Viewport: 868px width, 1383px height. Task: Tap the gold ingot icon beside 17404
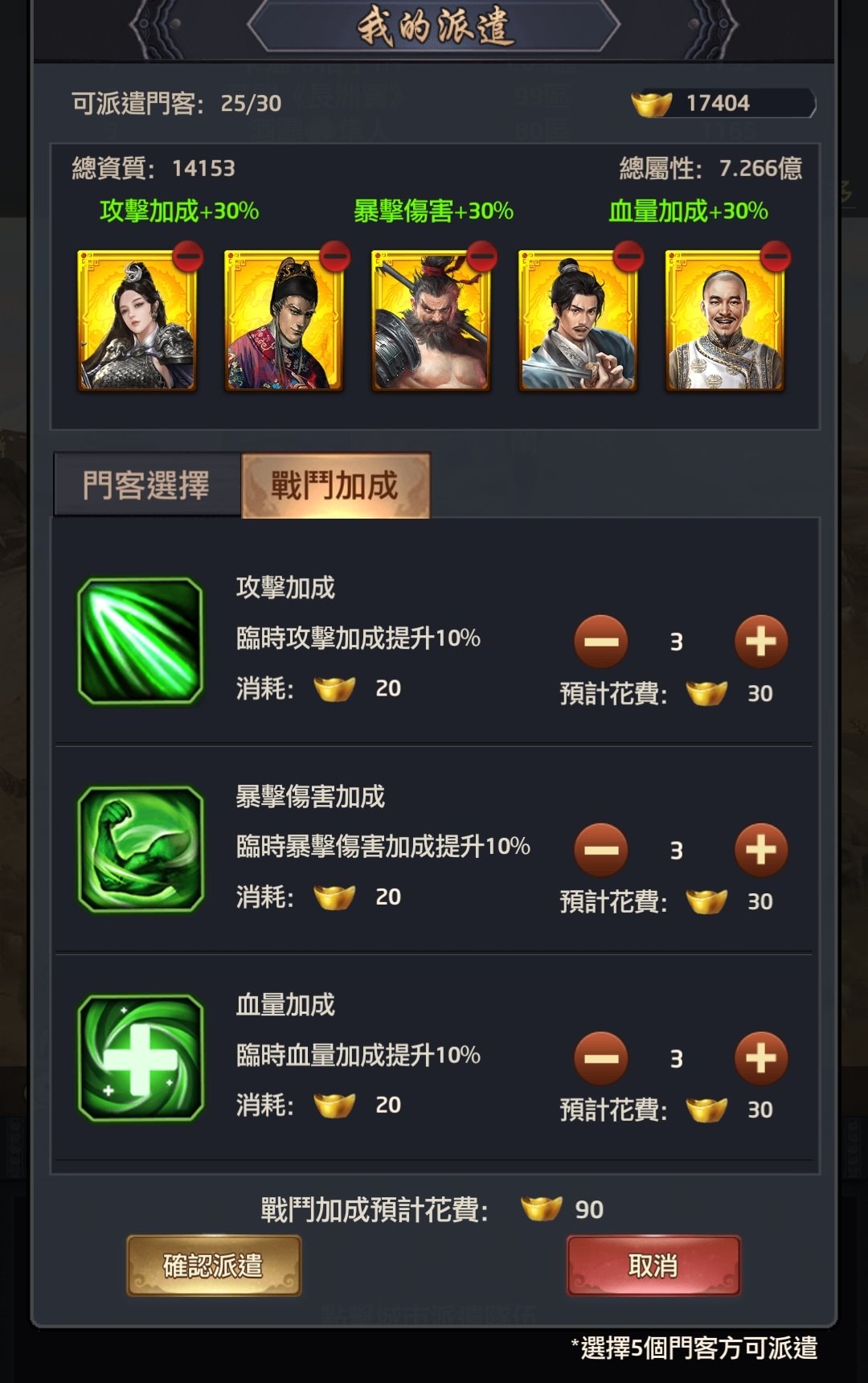tap(652, 104)
